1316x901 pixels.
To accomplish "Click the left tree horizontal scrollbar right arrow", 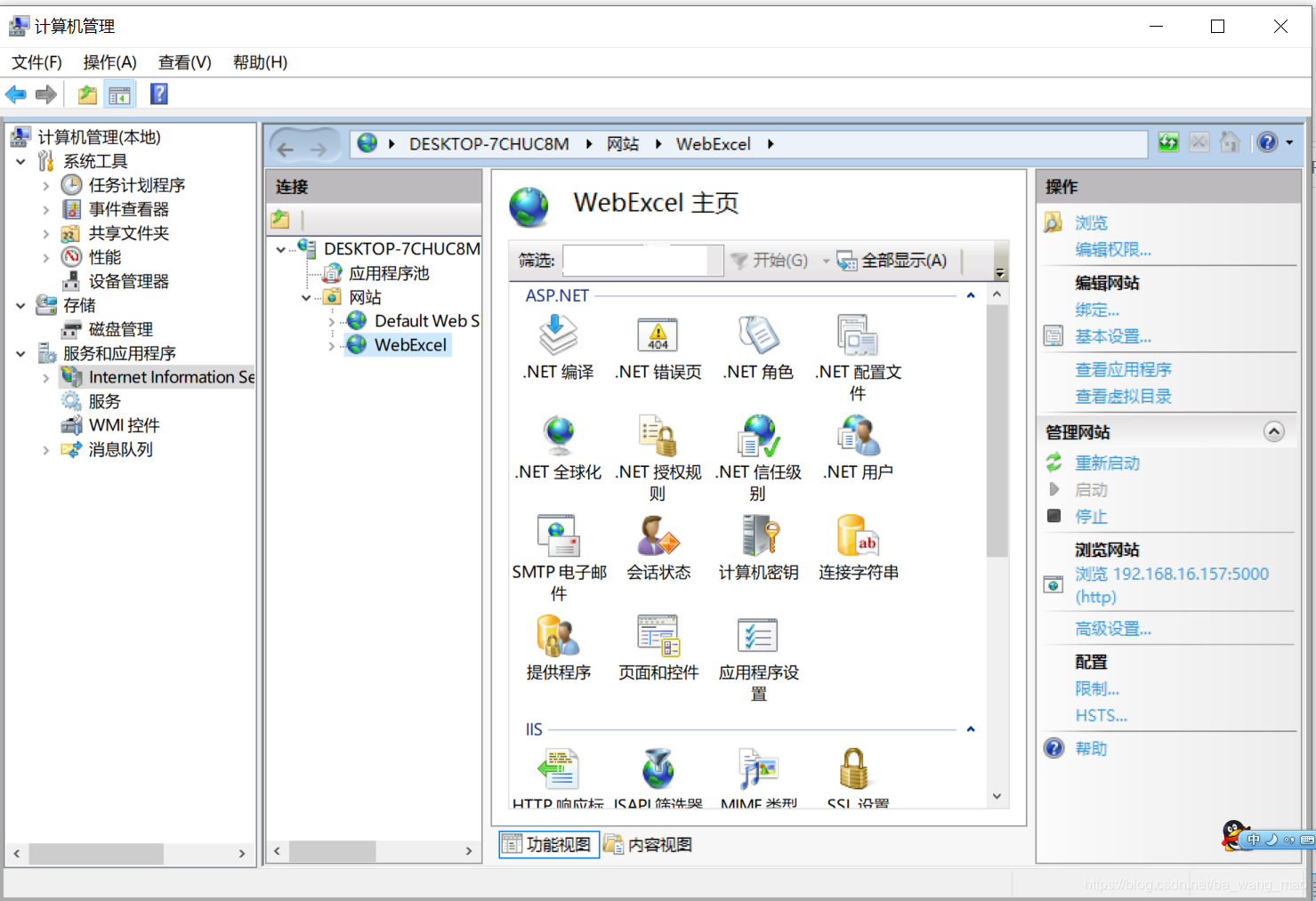I will coord(242,854).
